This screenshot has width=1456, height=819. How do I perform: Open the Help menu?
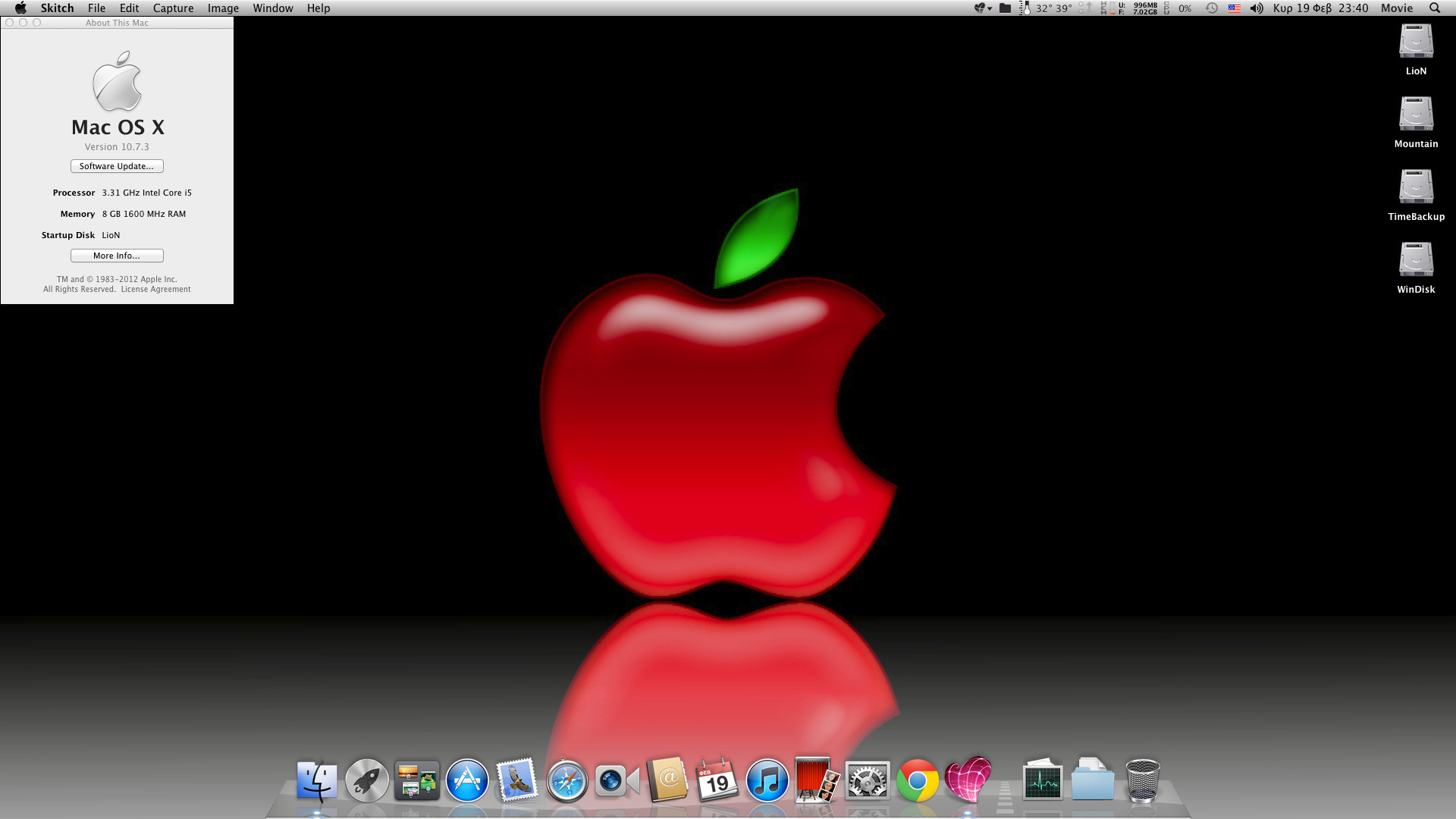pos(318,8)
